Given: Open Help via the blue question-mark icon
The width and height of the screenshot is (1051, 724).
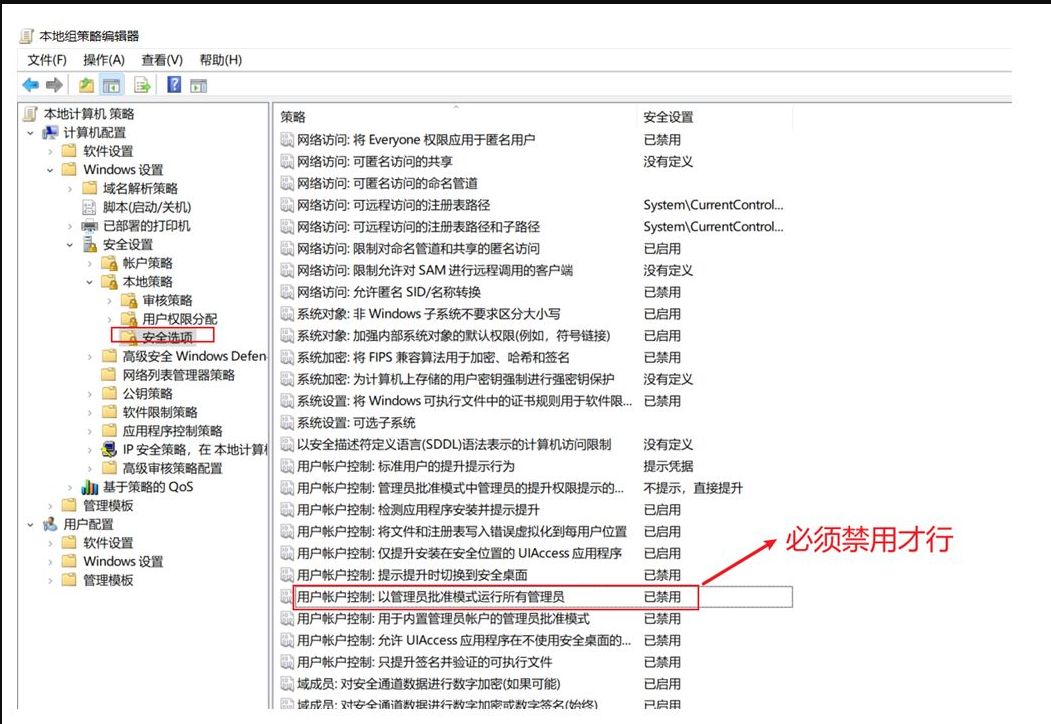Looking at the screenshot, I should coord(174,85).
